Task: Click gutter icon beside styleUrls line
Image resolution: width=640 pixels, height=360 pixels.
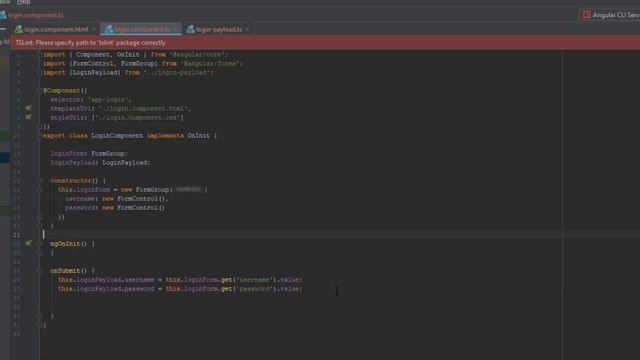Action: click(x=28, y=117)
